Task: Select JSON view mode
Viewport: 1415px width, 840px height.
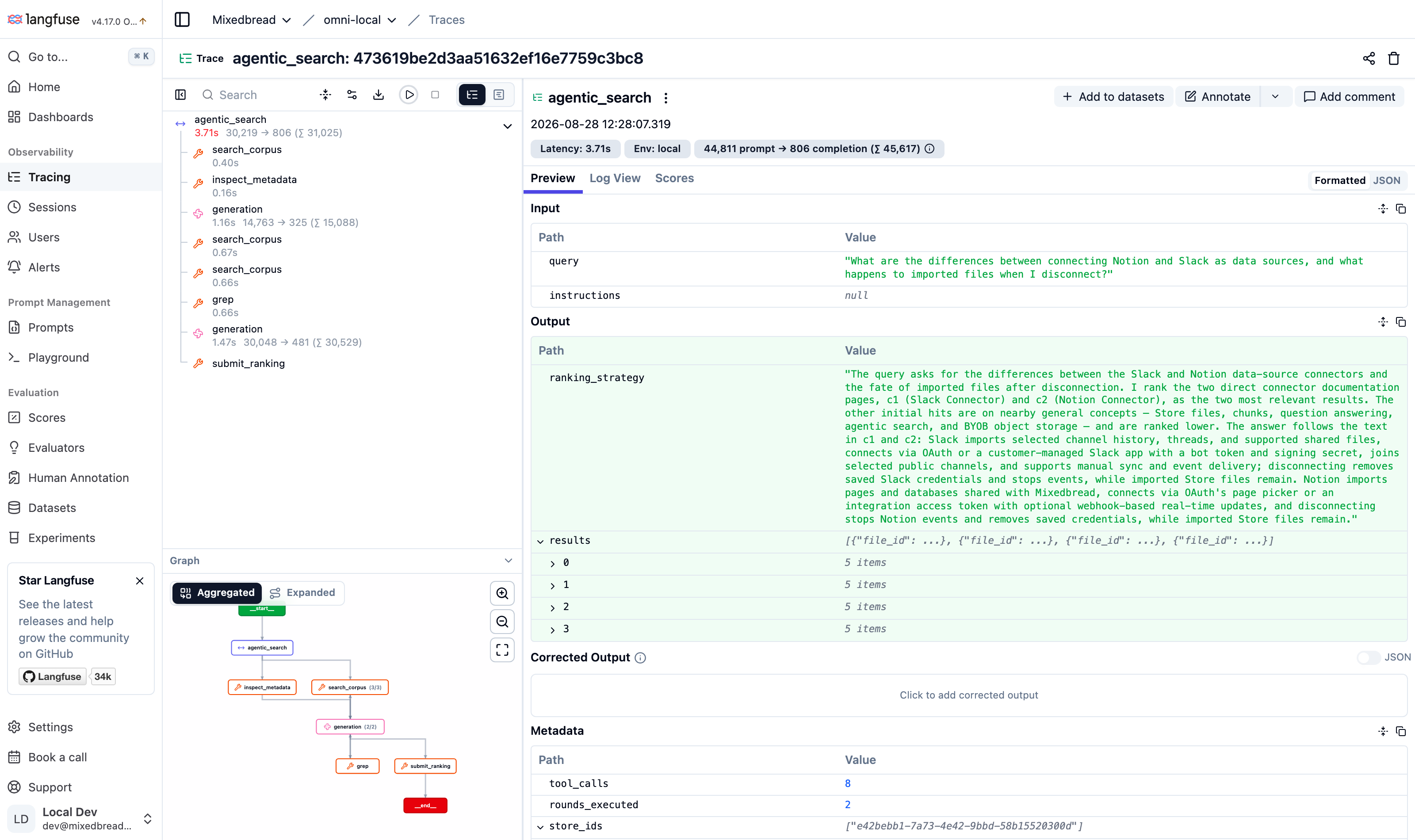Action: point(1387,180)
